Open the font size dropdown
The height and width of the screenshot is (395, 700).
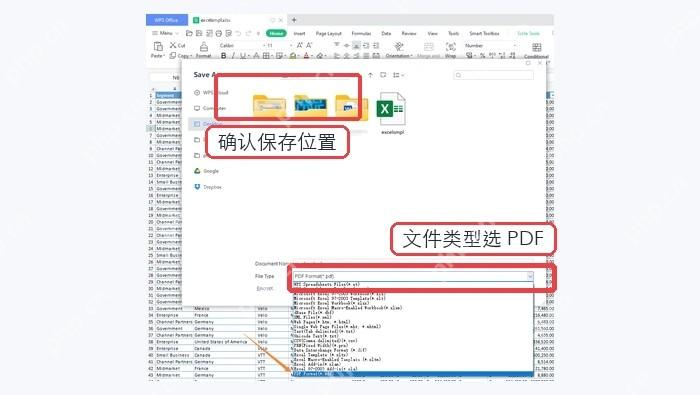pyautogui.click(x=279, y=46)
